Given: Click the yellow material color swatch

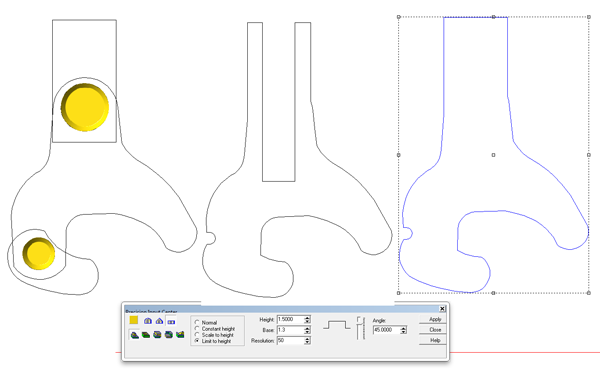Looking at the screenshot, I should pyautogui.click(x=134, y=320).
